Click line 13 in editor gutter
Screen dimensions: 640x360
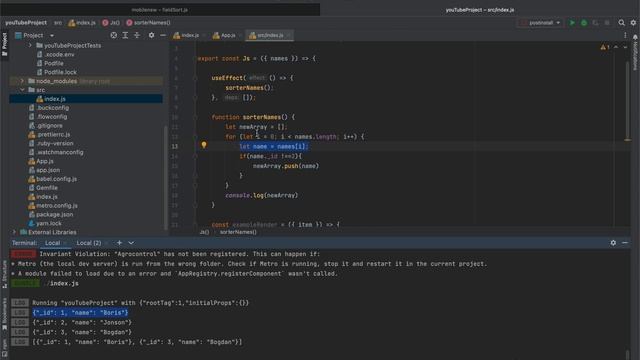coord(175,147)
